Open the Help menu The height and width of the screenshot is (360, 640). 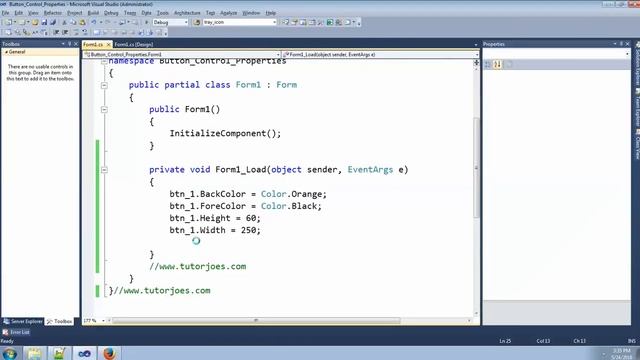click(271, 13)
